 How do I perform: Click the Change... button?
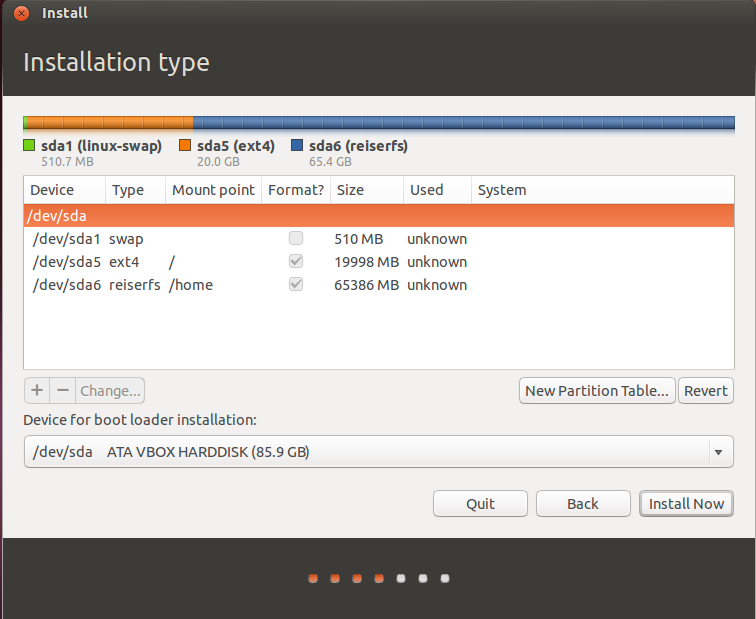[110, 390]
